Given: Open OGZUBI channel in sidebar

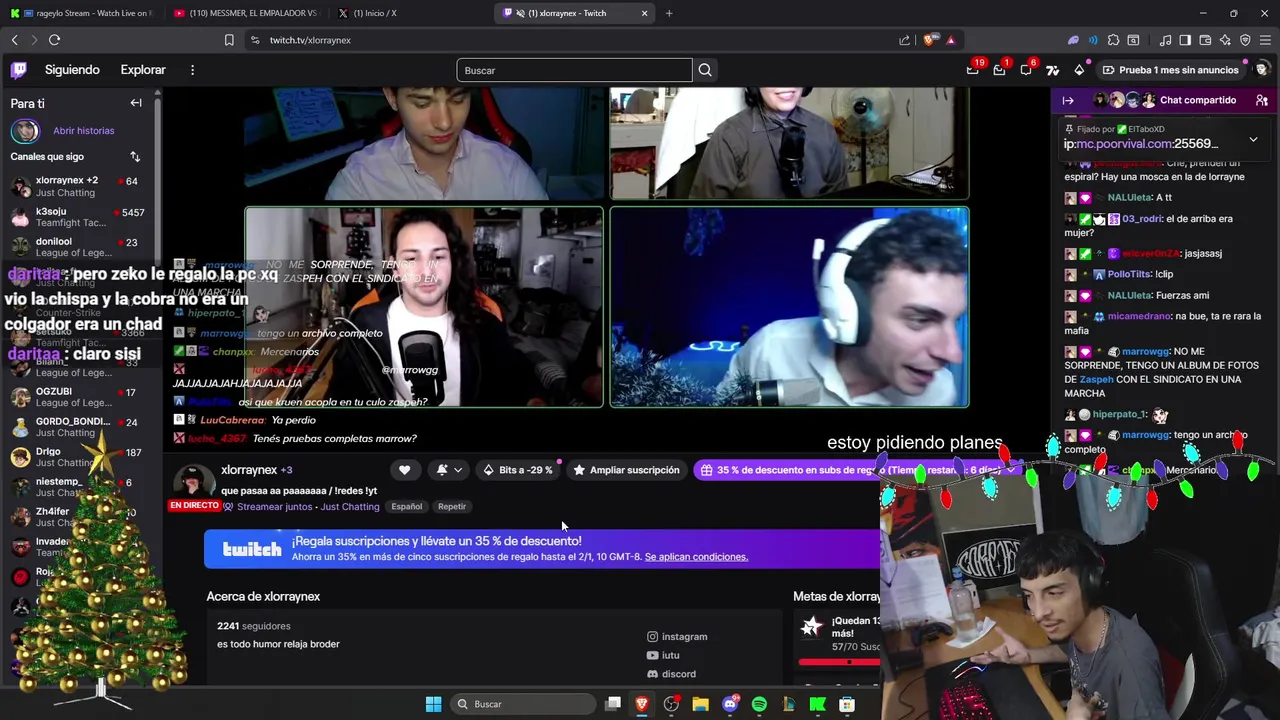Looking at the screenshot, I should (80, 397).
